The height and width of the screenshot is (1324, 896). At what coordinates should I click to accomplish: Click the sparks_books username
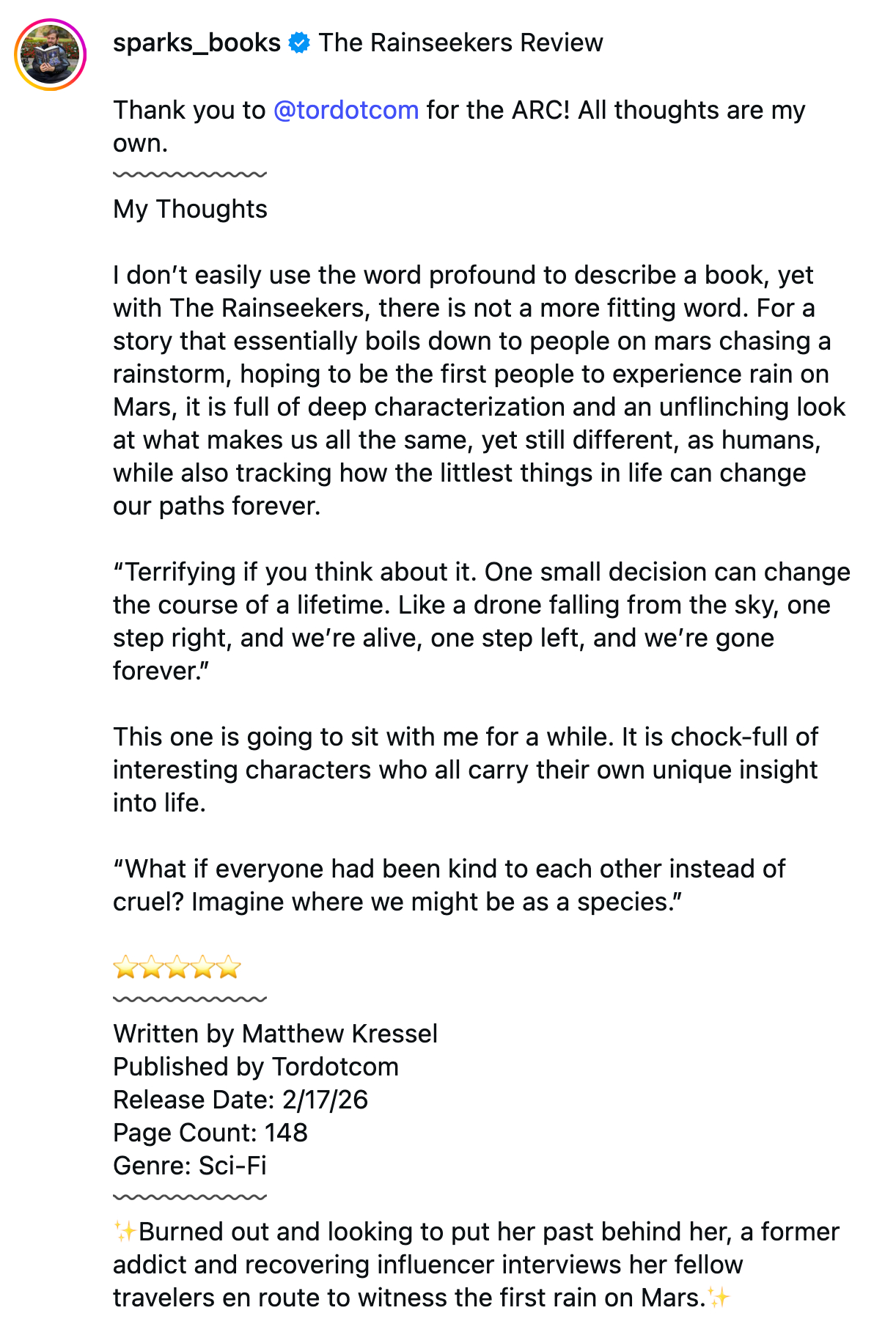[197, 43]
